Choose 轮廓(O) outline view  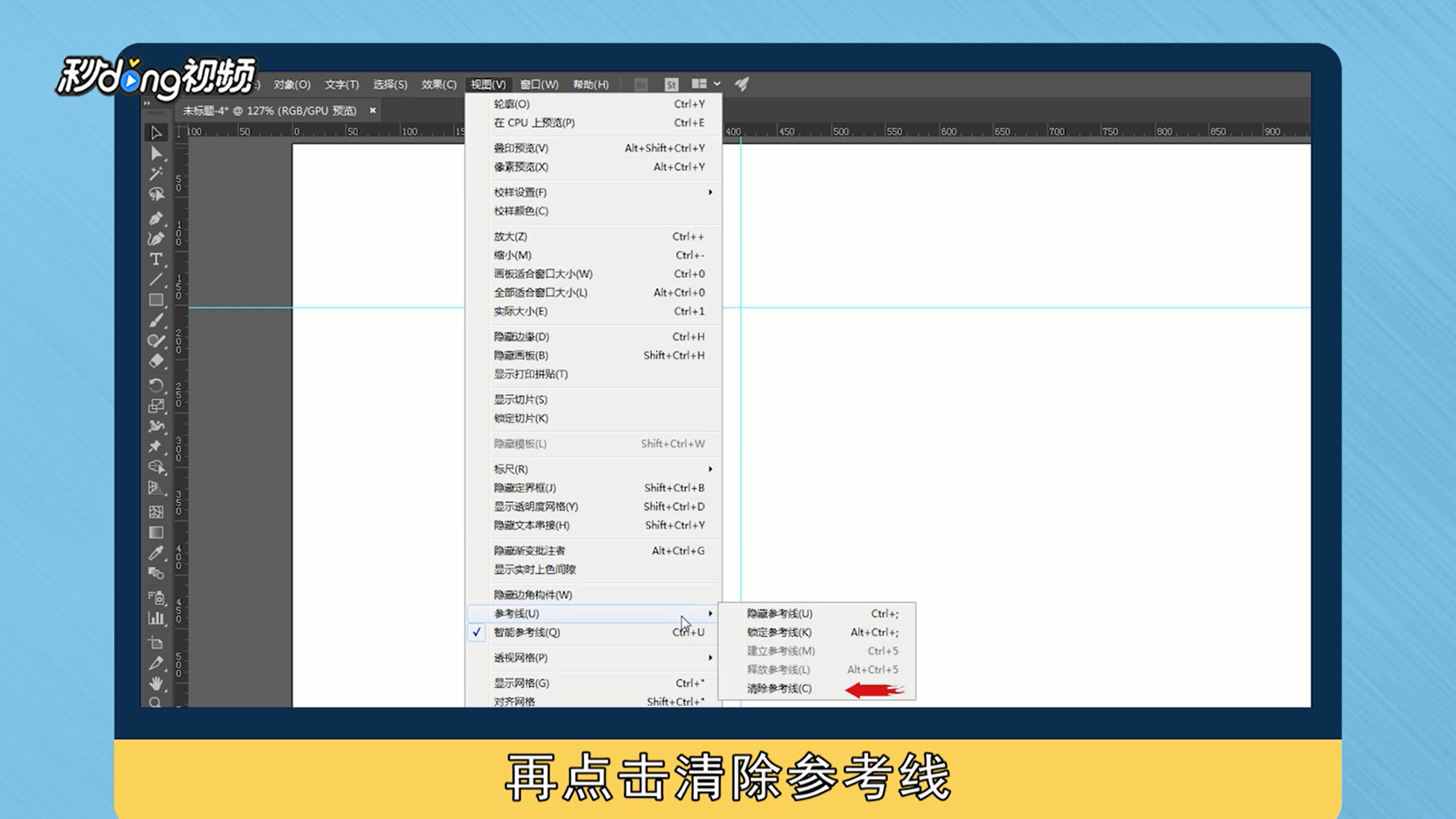pos(594,104)
